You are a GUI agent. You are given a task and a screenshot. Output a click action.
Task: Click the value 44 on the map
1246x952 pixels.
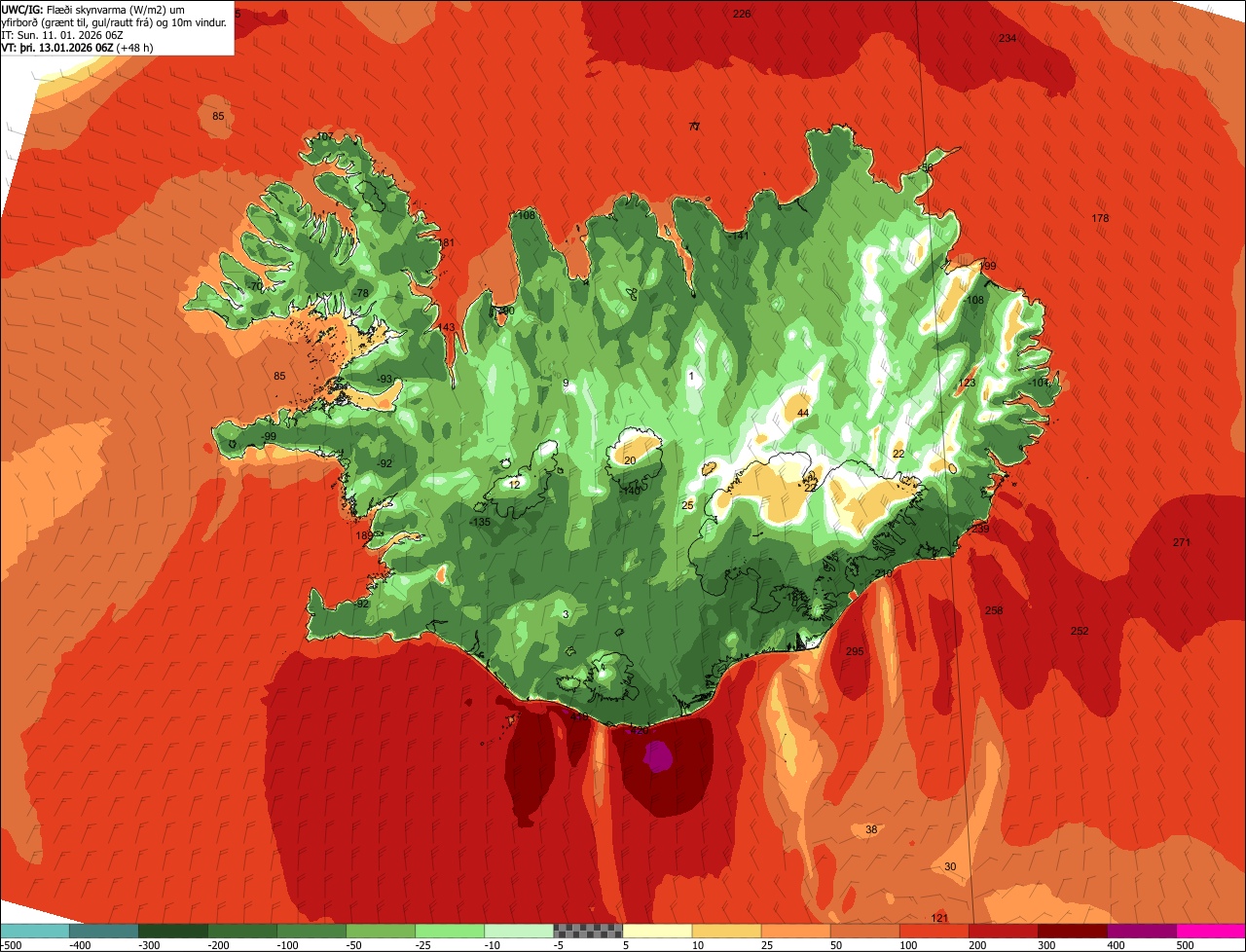(x=803, y=413)
